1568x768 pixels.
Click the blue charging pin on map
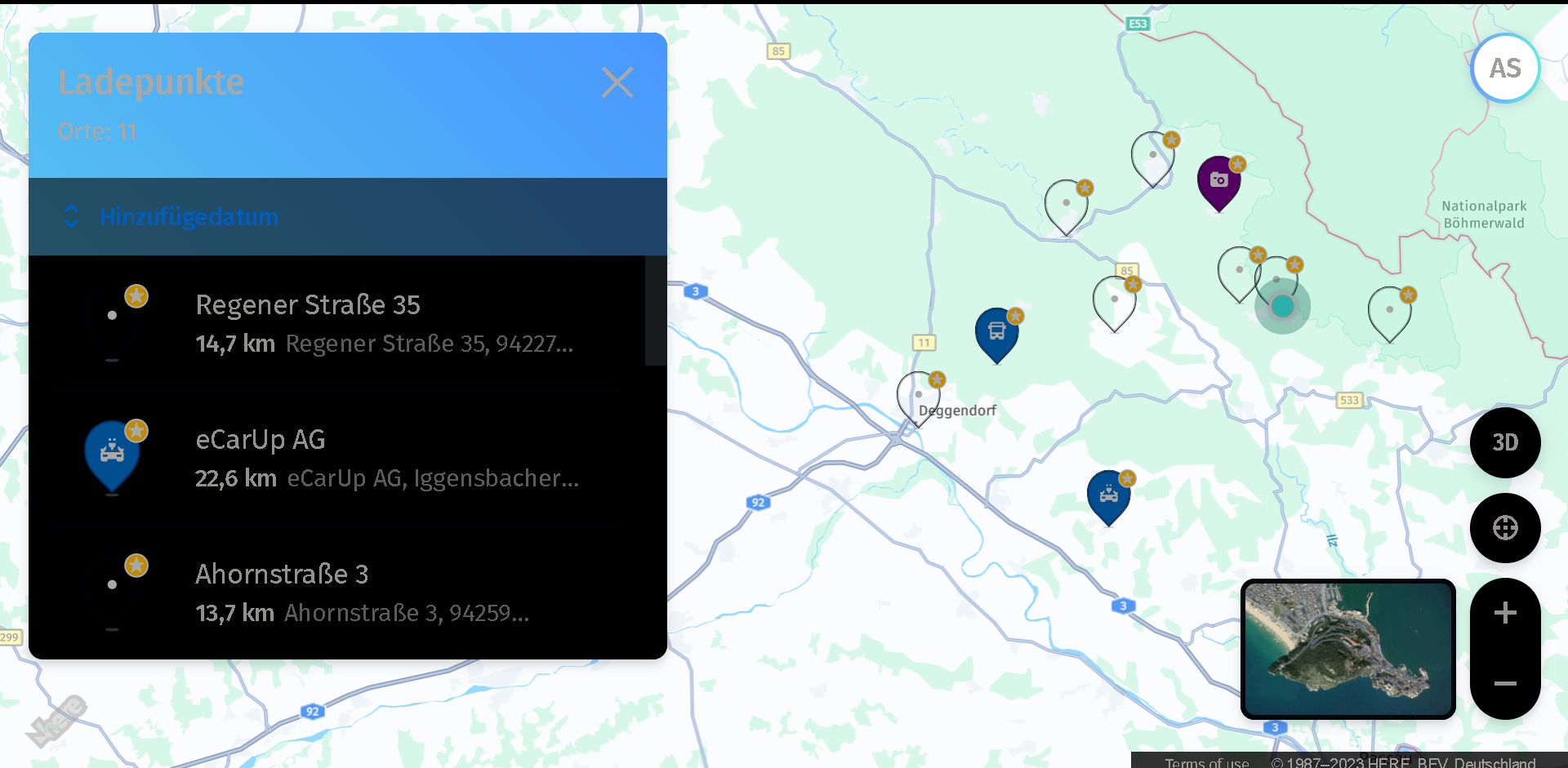pyautogui.click(x=1108, y=495)
